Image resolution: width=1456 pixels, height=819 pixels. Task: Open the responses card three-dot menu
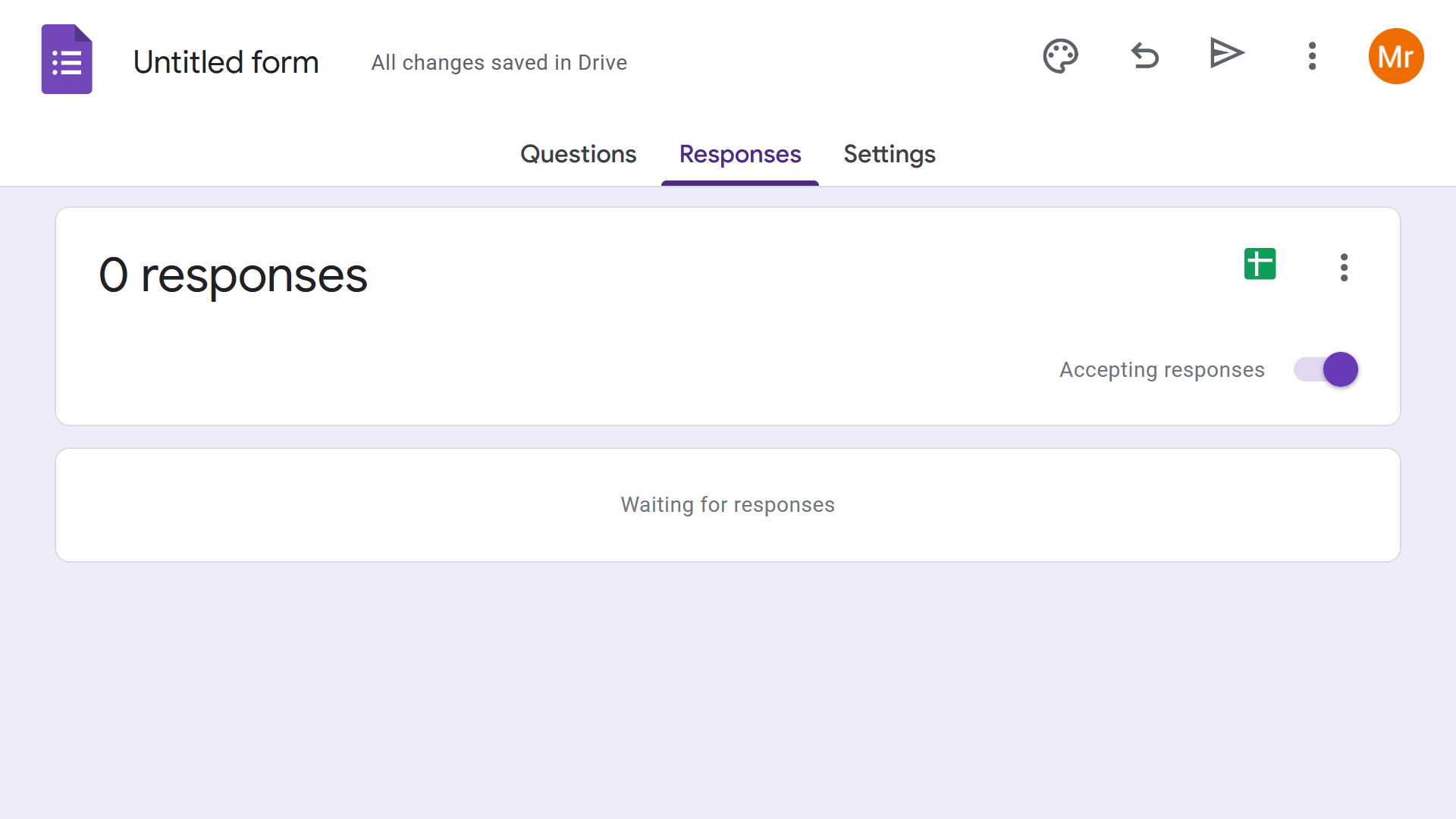tap(1344, 268)
